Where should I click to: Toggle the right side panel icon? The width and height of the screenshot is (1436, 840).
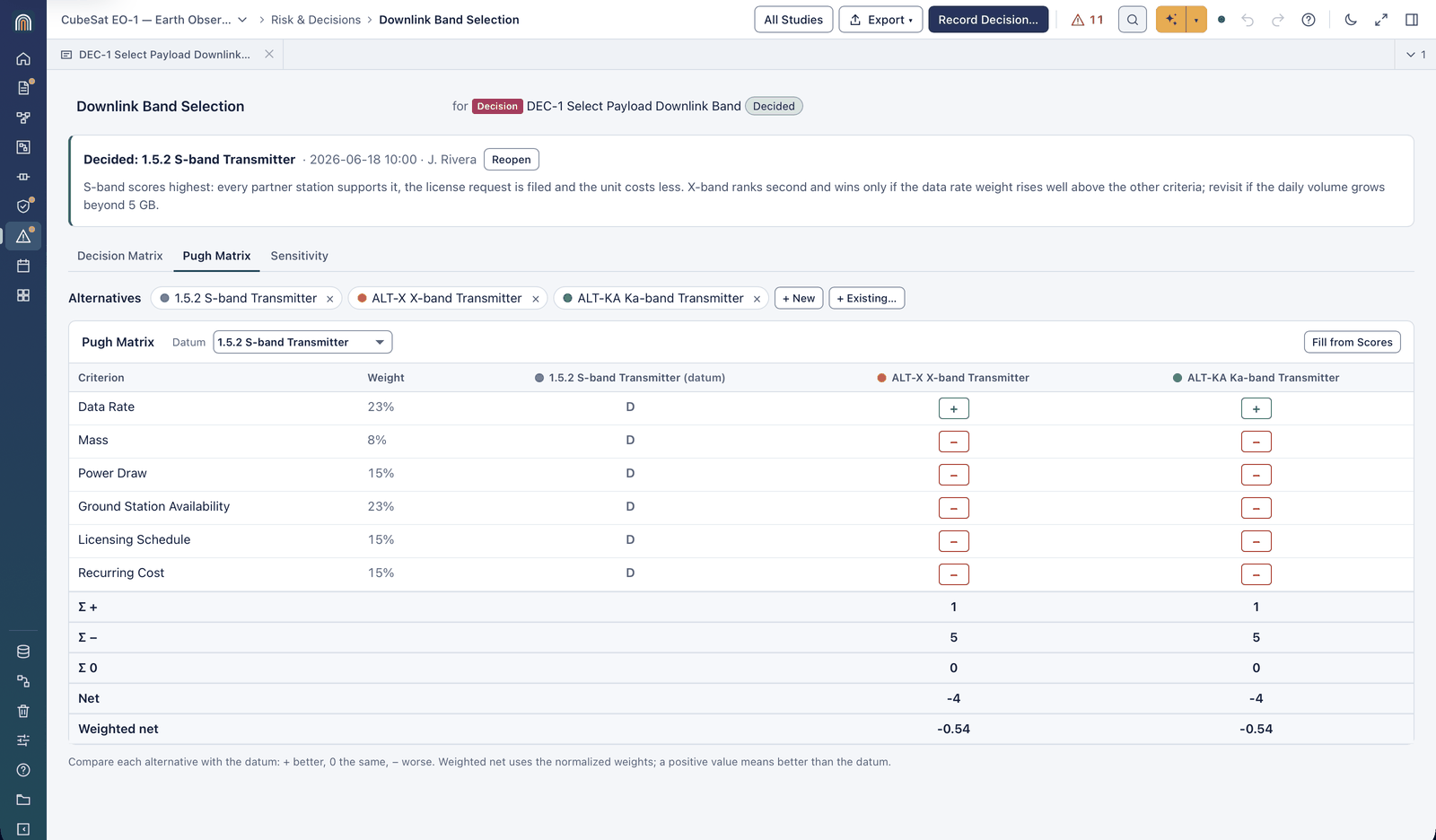coord(1412,20)
